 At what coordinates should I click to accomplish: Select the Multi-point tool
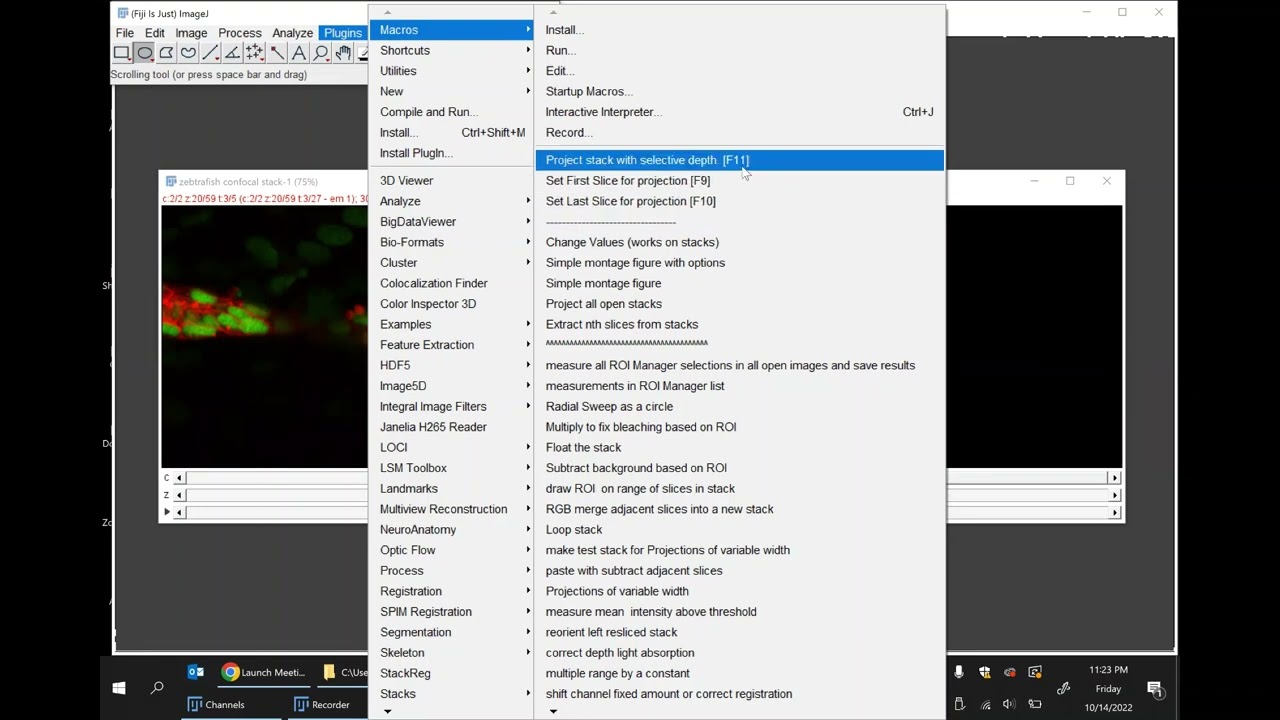[x=254, y=53]
